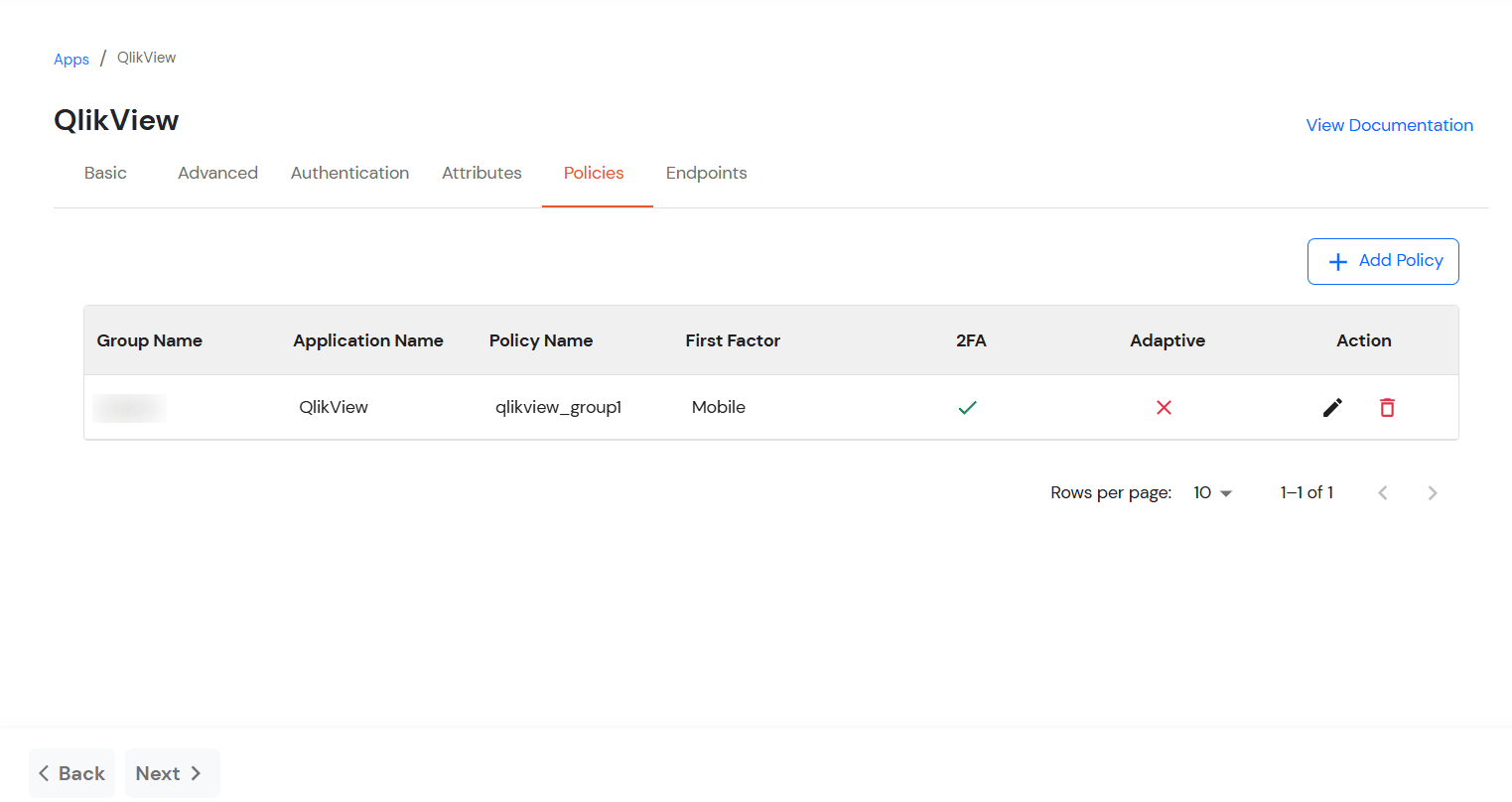Open the View Documentation link

pos(1389,125)
